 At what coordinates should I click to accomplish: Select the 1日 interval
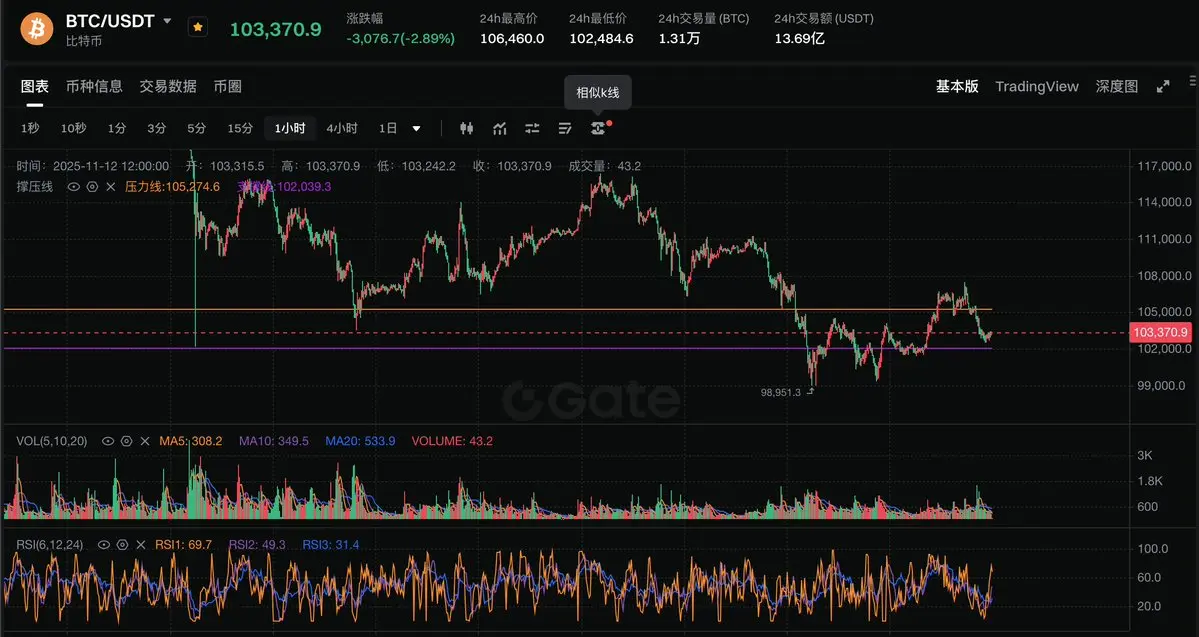(x=388, y=128)
